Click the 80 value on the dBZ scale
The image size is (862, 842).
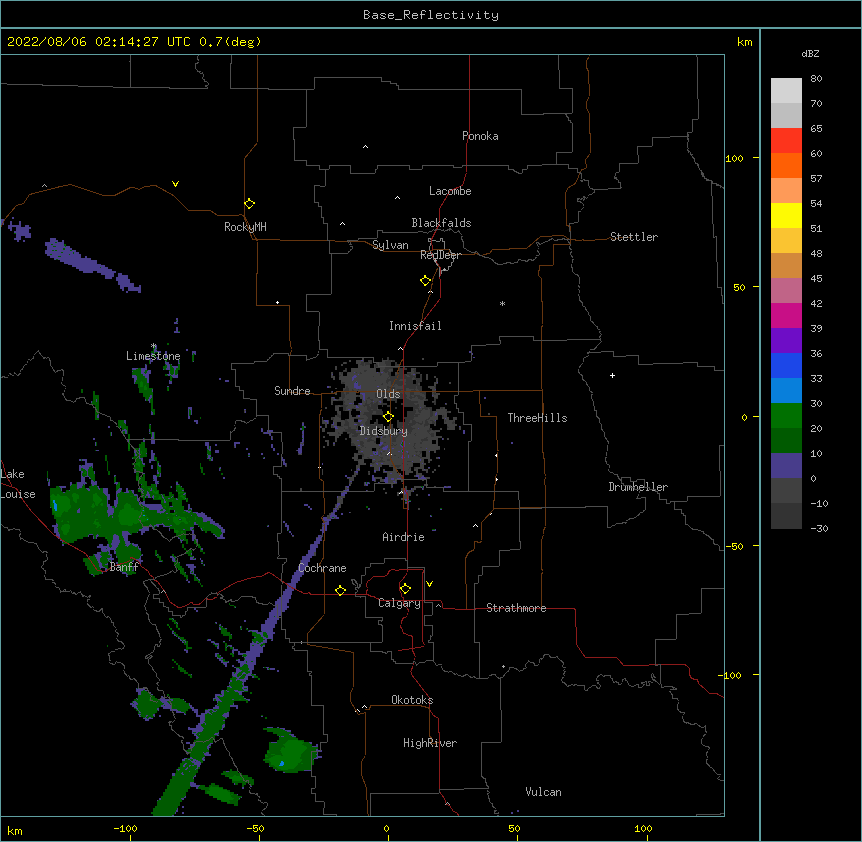click(x=816, y=79)
